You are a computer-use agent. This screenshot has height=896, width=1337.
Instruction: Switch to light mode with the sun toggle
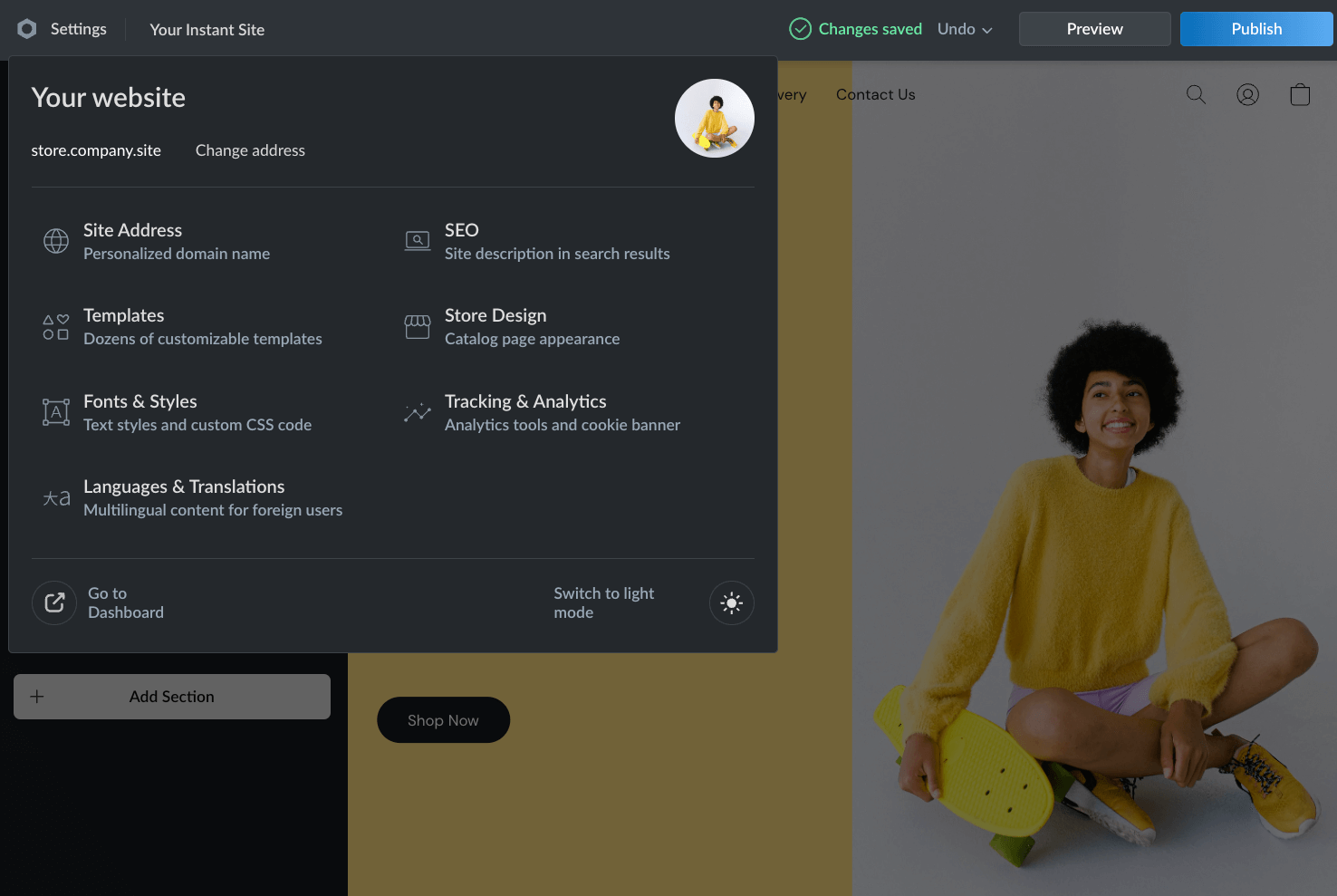click(731, 602)
